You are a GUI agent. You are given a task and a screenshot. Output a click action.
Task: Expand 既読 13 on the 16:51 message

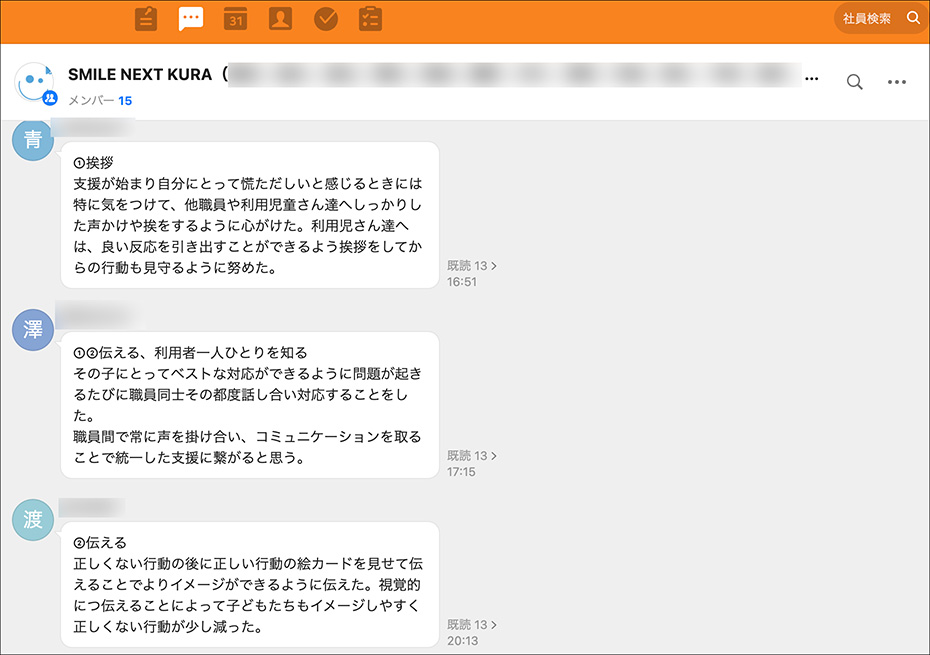click(x=472, y=266)
